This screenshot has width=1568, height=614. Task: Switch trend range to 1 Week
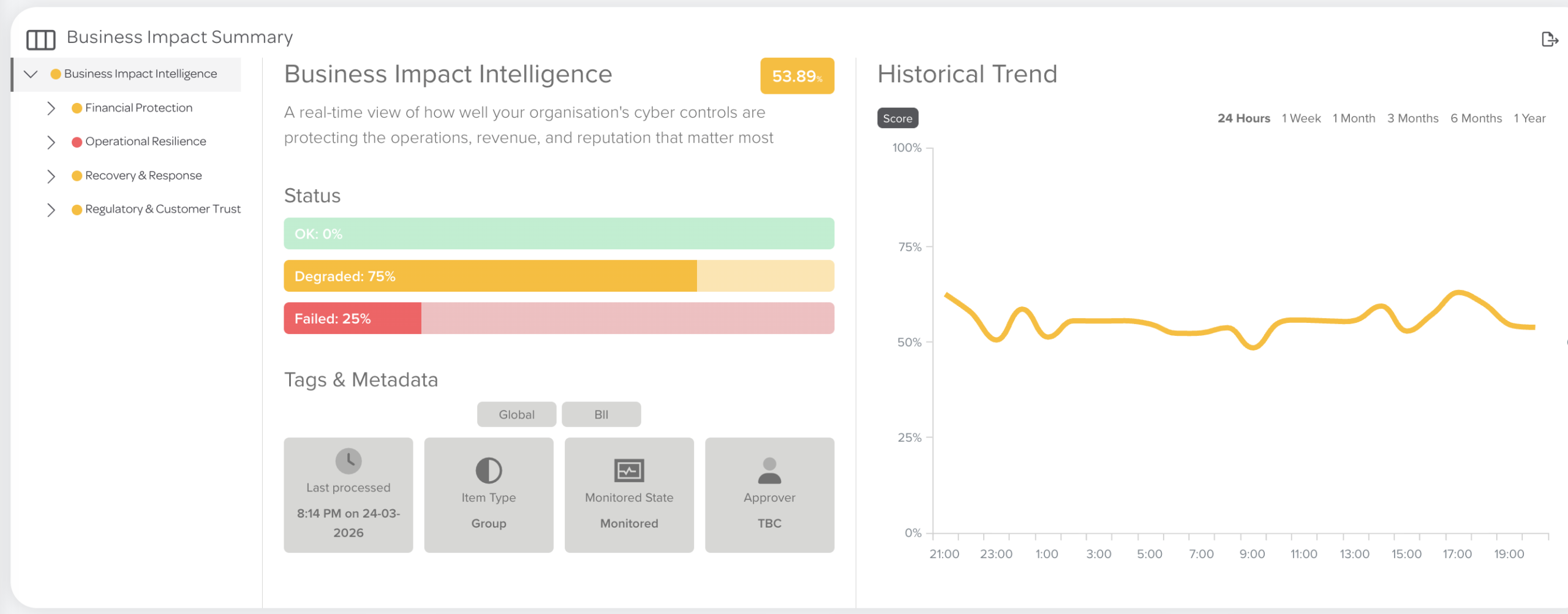(x=1301, y=118)
